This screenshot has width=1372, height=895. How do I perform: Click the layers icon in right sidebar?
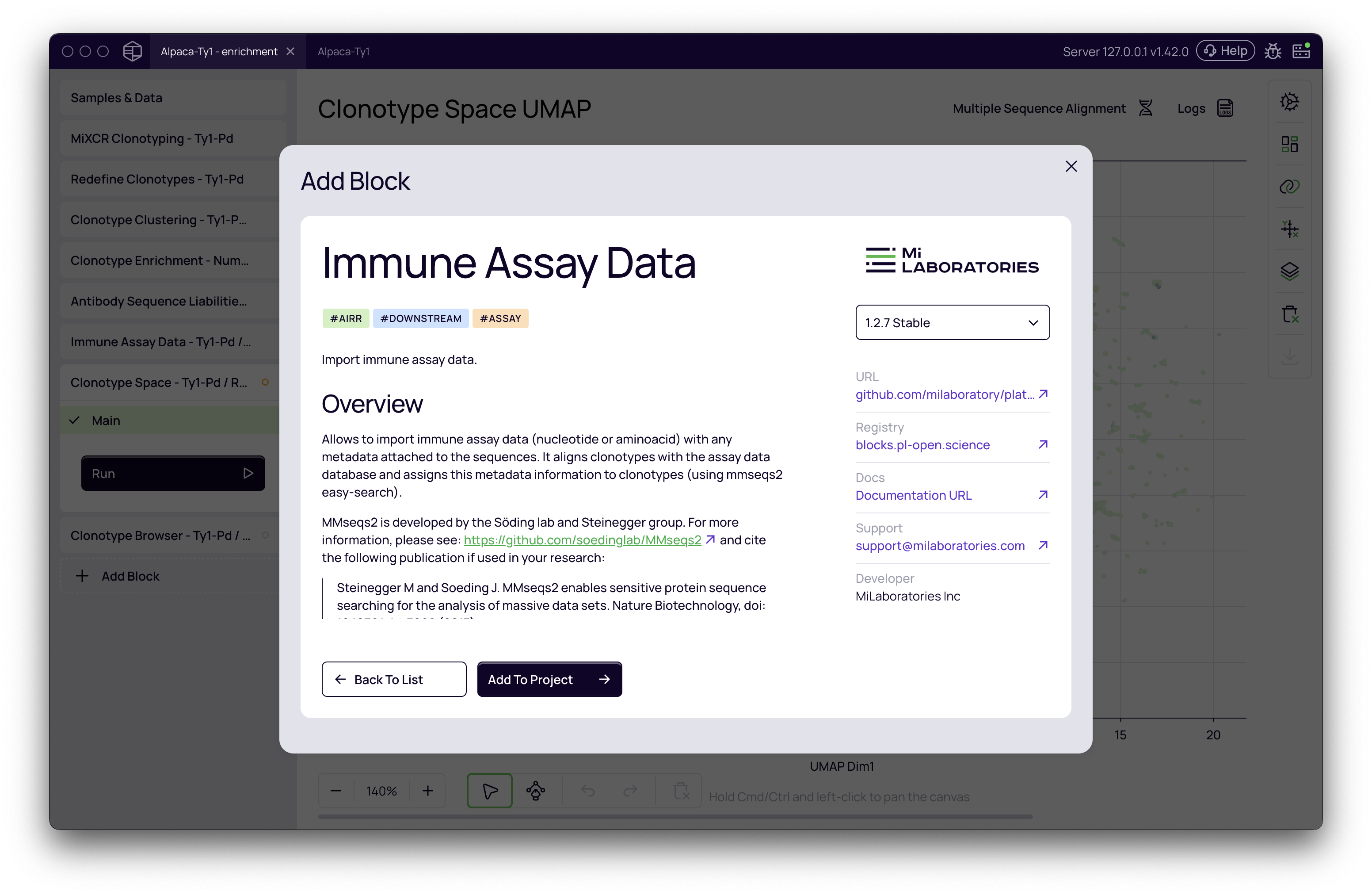click(x=1290, y=271)
